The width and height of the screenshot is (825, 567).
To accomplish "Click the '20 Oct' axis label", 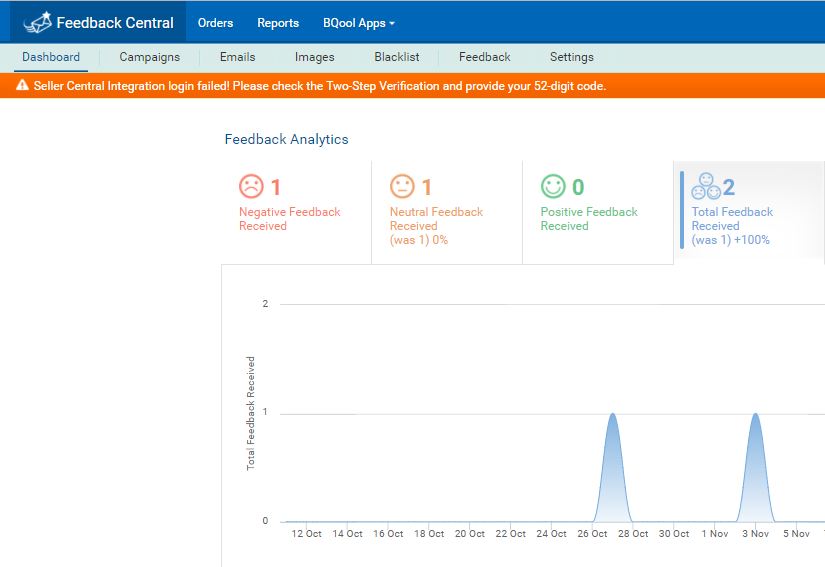I will (469, 533).
